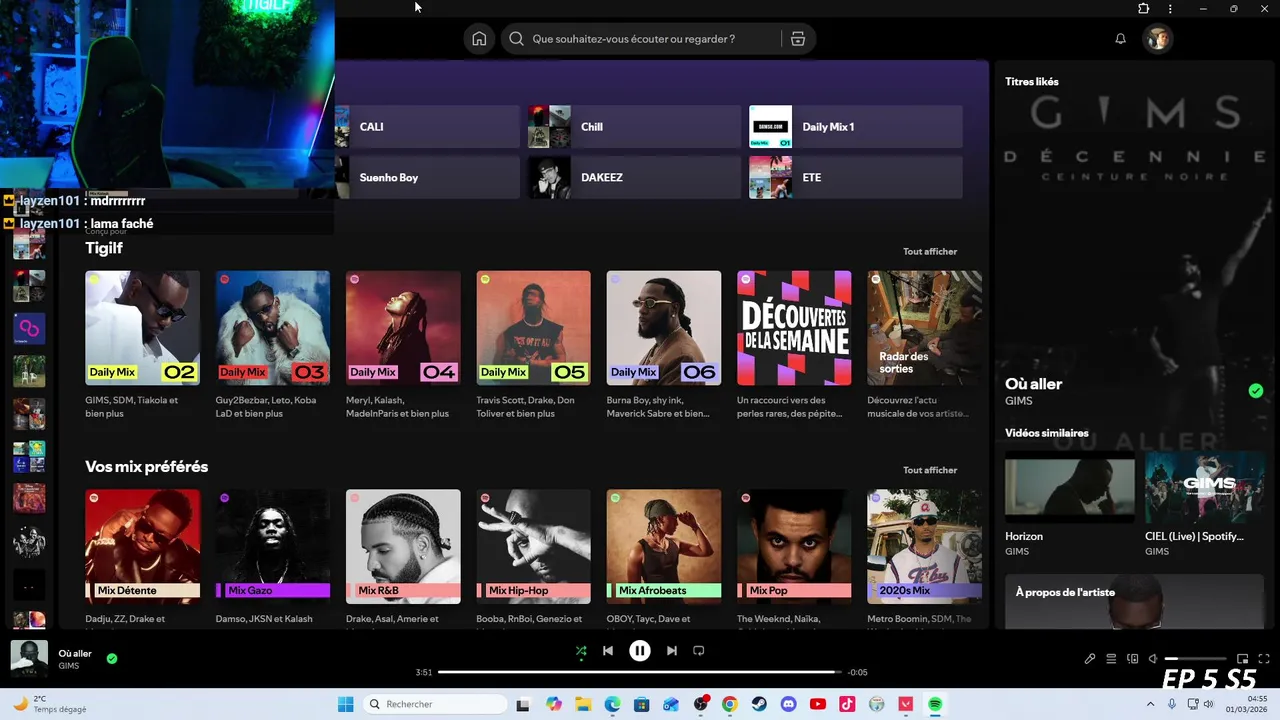This screenshot has width=1280, height=720.
Task: Pause the current song
Action: point(640,651)
